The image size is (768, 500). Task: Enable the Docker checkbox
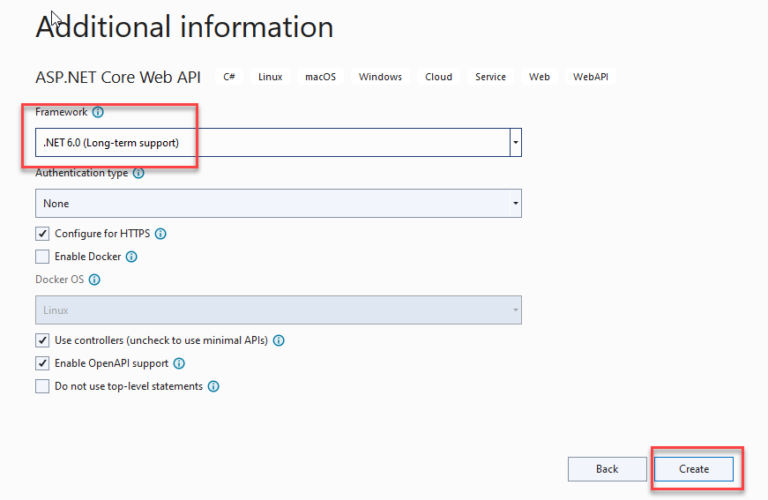43,257
